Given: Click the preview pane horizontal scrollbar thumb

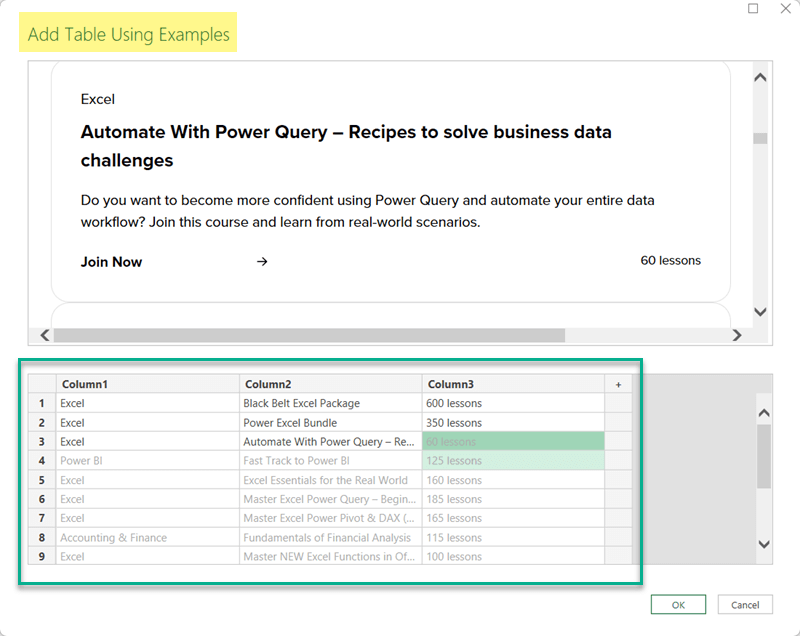Looking at the screenshot, I should [x=309, y=335].
